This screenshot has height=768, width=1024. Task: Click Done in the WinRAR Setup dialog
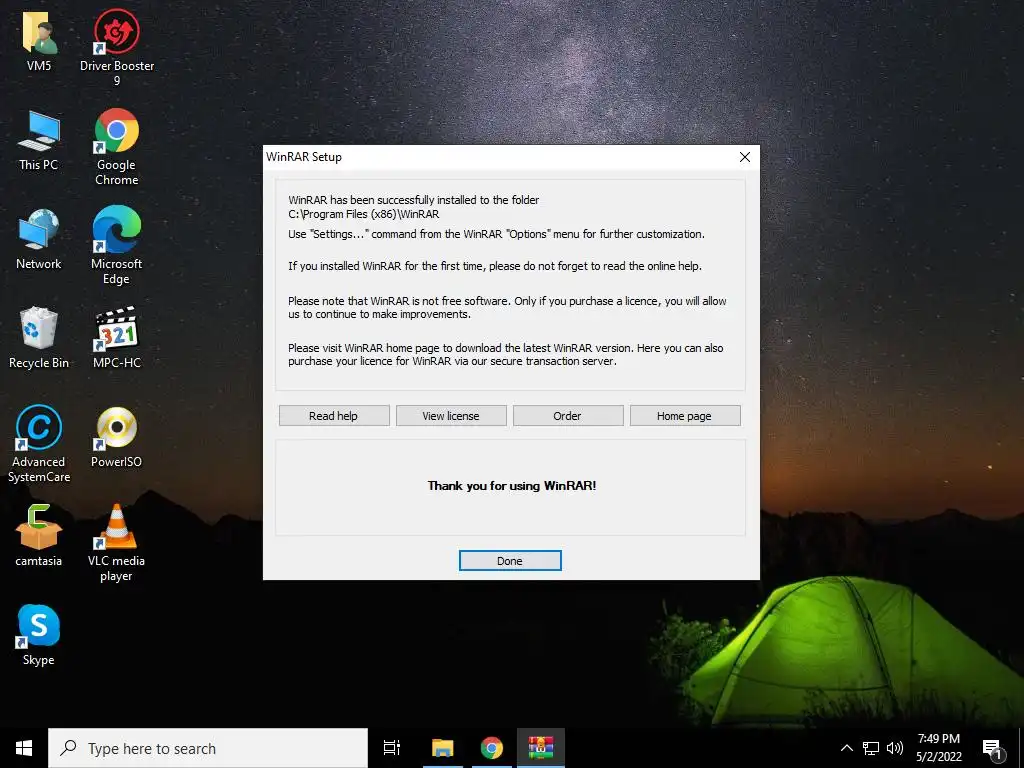click(510, 560)
